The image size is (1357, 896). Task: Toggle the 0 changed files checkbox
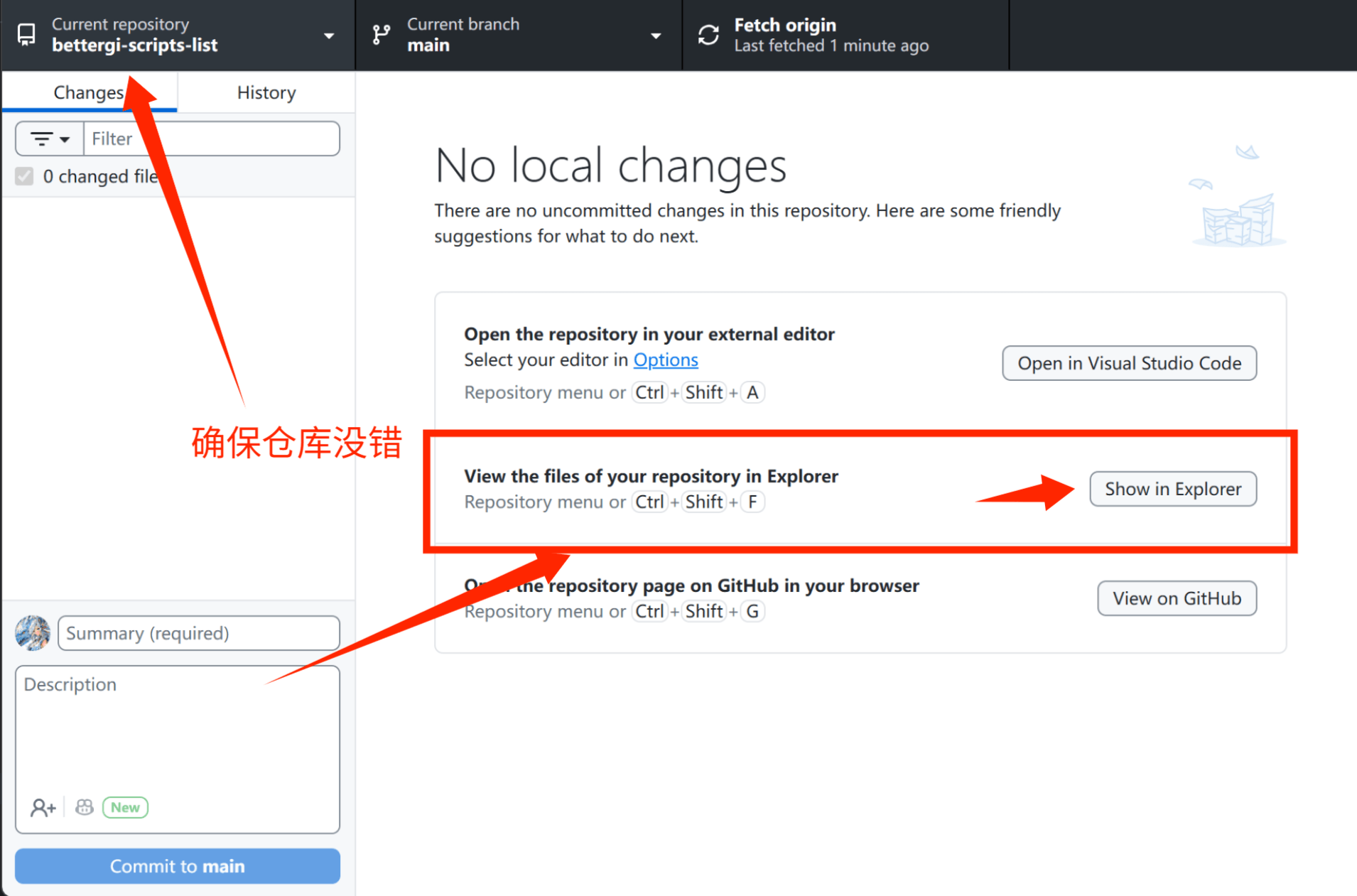point(25,176)
